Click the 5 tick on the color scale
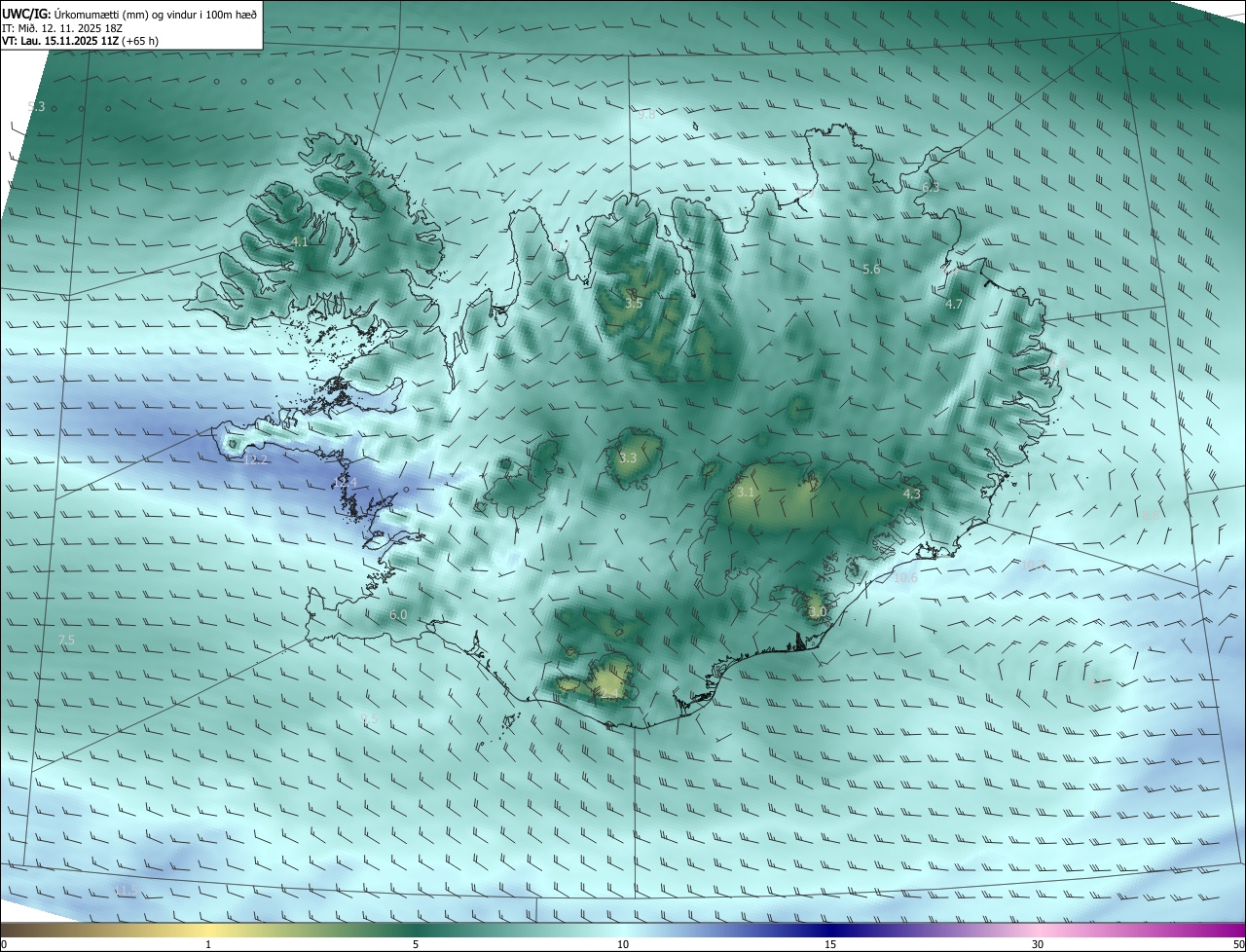 [x=416, y=945]
